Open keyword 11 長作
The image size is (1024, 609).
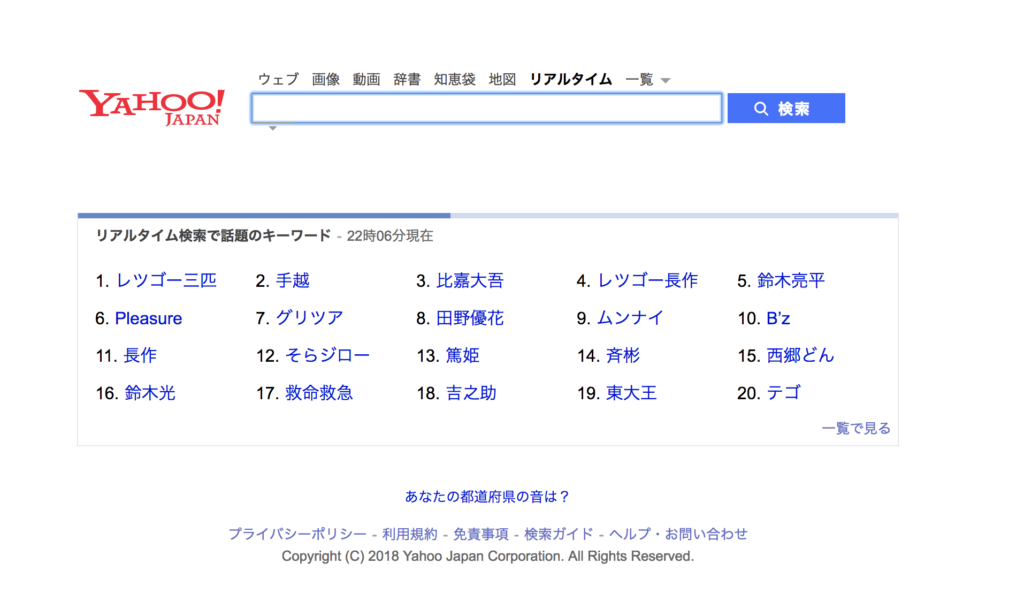pos(140,356)
